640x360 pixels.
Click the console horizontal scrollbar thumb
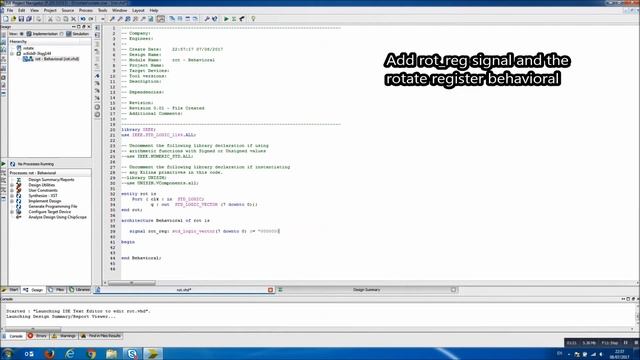[x=33, y=329]
